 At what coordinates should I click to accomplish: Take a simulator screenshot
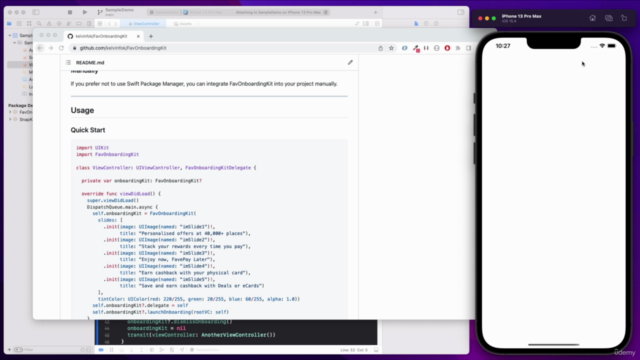point(609,18)
